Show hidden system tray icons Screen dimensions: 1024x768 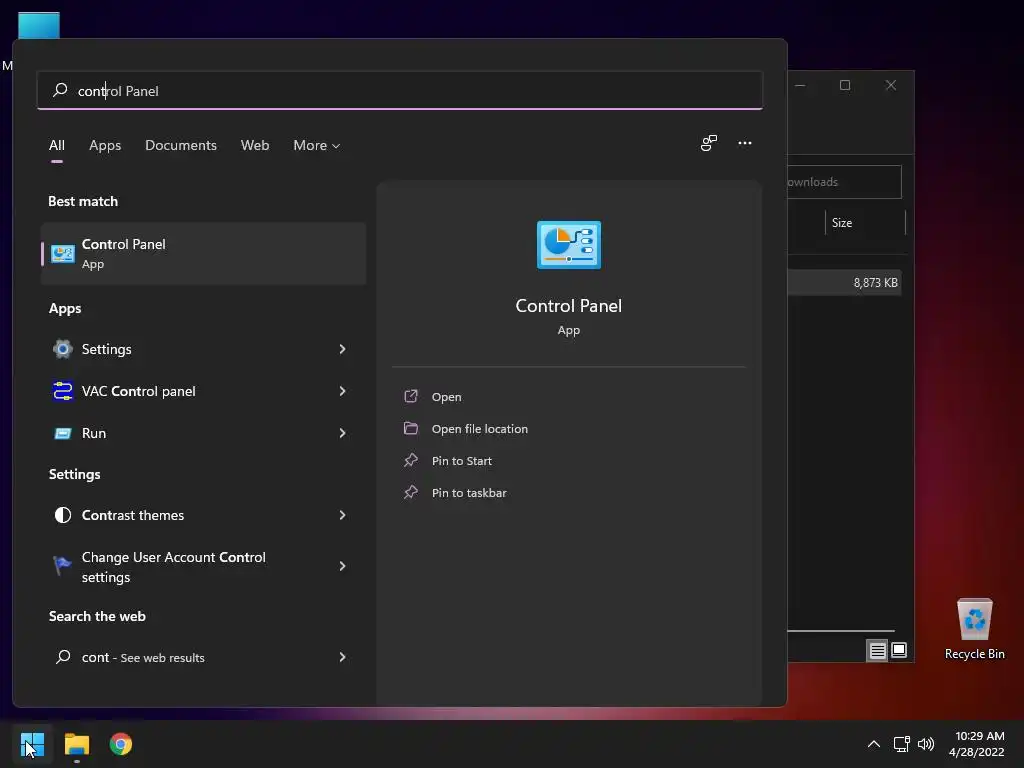pos(874,744)
